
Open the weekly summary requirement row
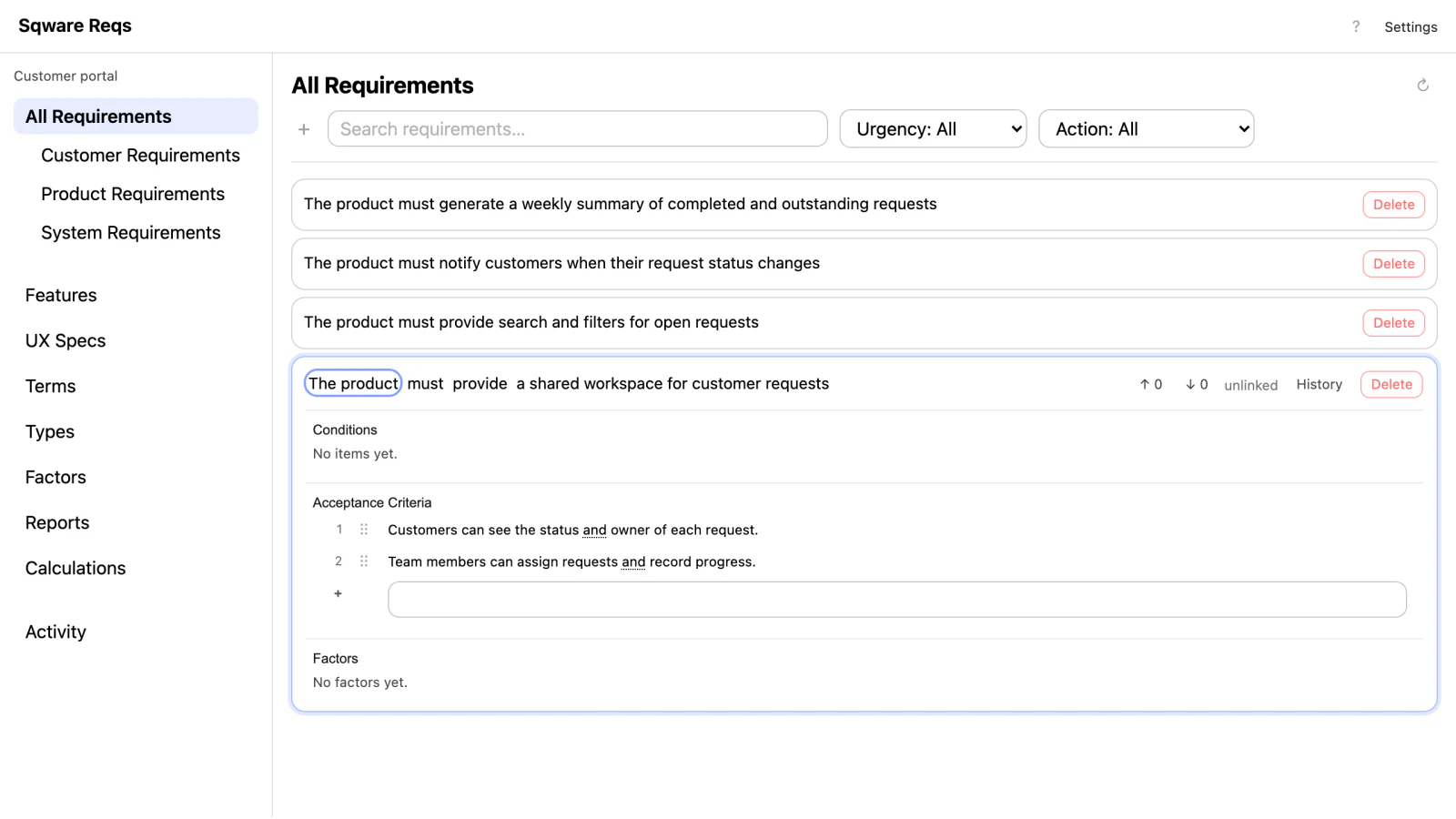(x=864, y=205)
